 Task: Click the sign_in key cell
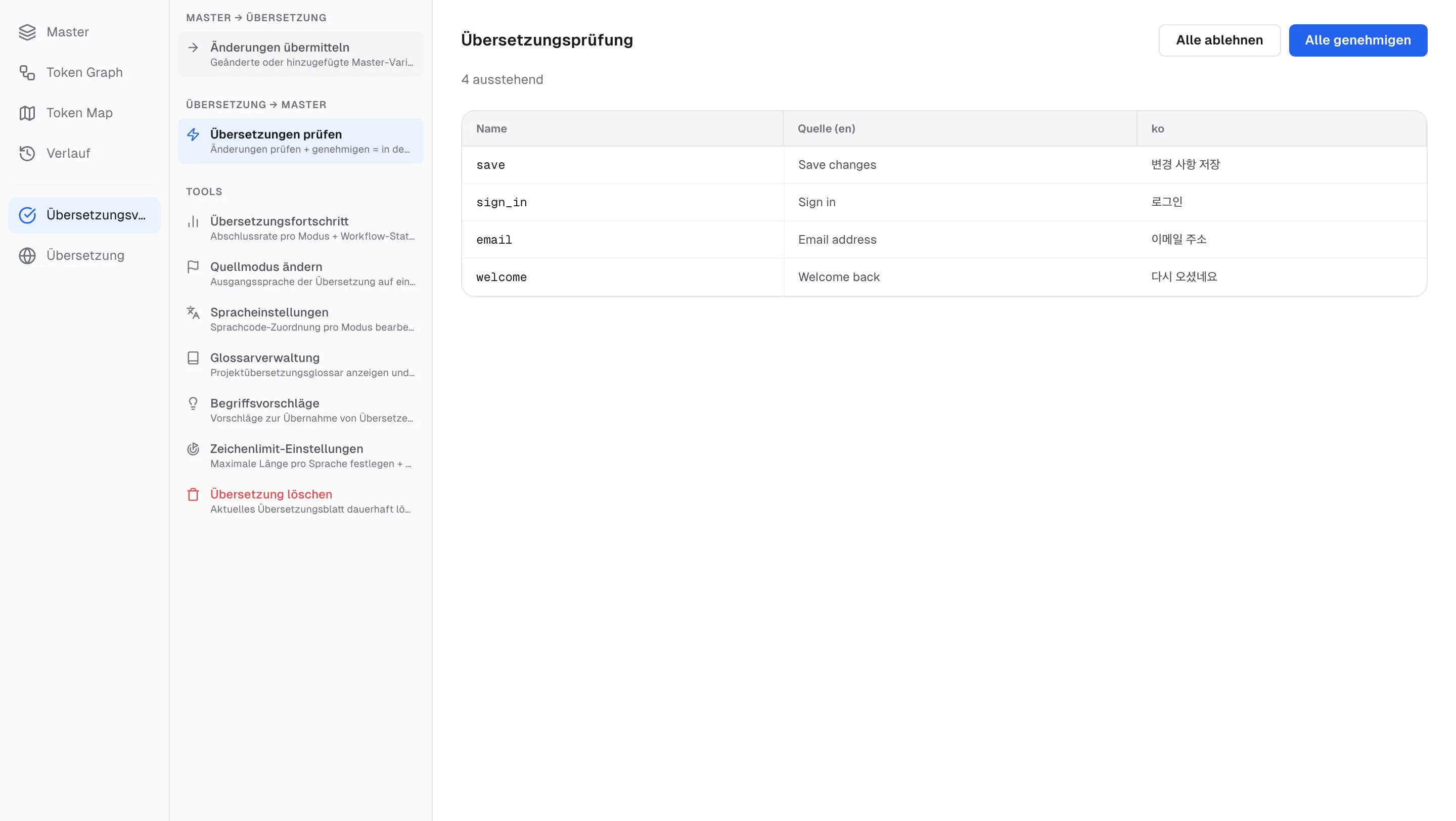[x=623, y=202]
